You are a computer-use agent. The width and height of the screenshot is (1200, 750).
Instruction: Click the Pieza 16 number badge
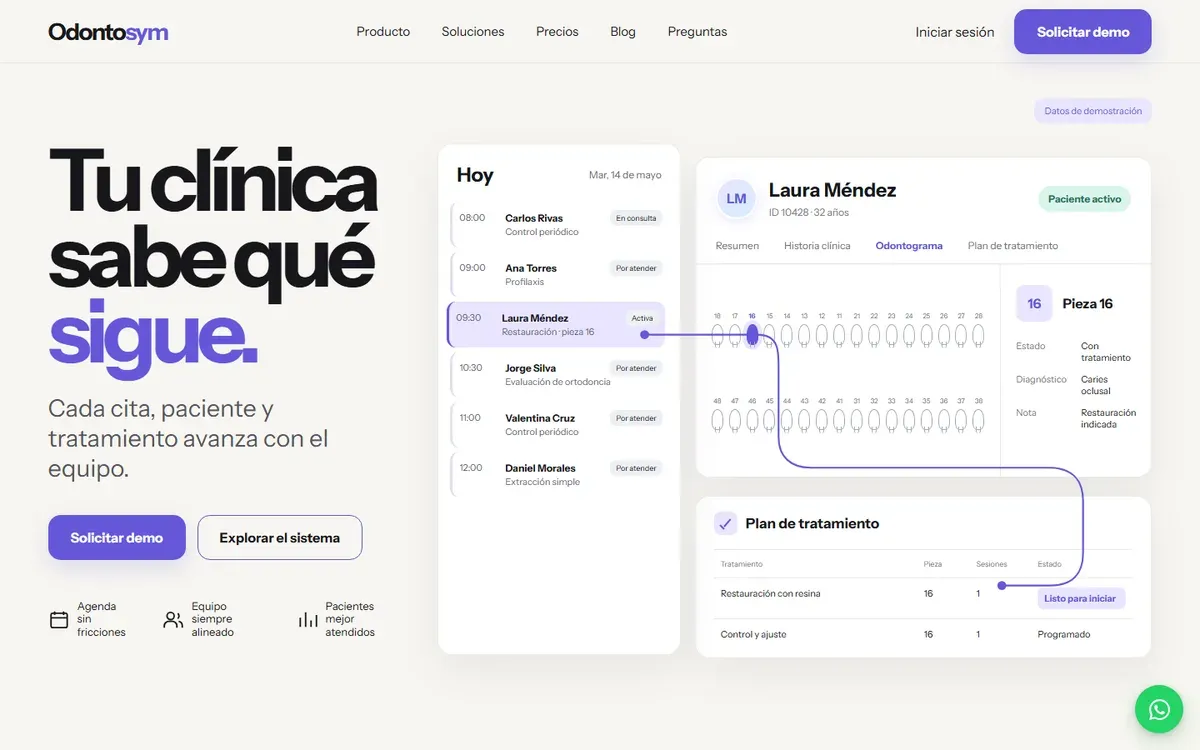coord(1034,303)
